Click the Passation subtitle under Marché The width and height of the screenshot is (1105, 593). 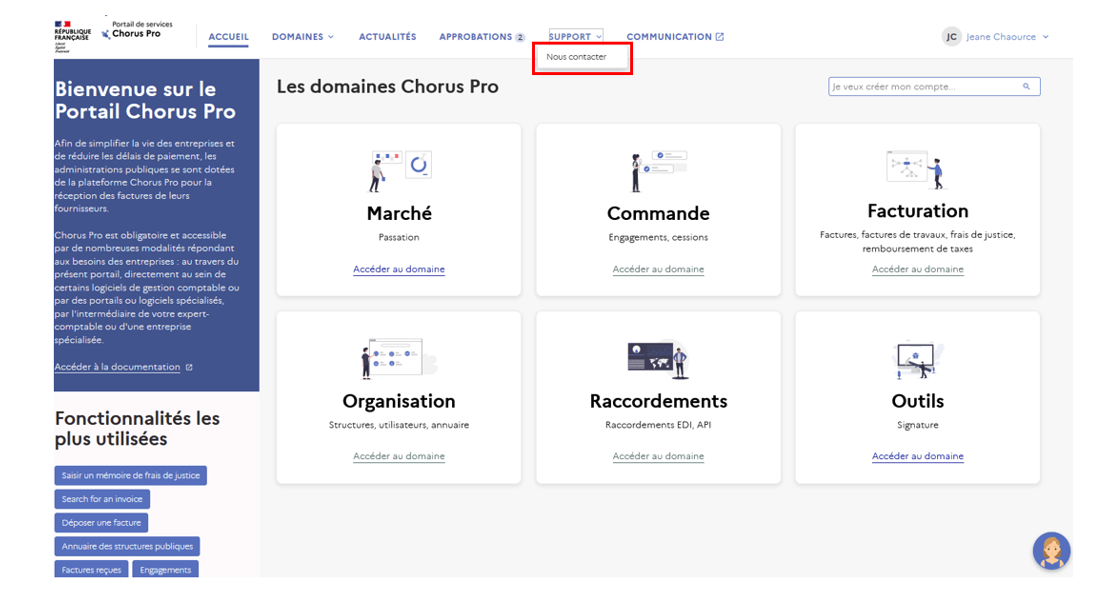tap(399, 238)
